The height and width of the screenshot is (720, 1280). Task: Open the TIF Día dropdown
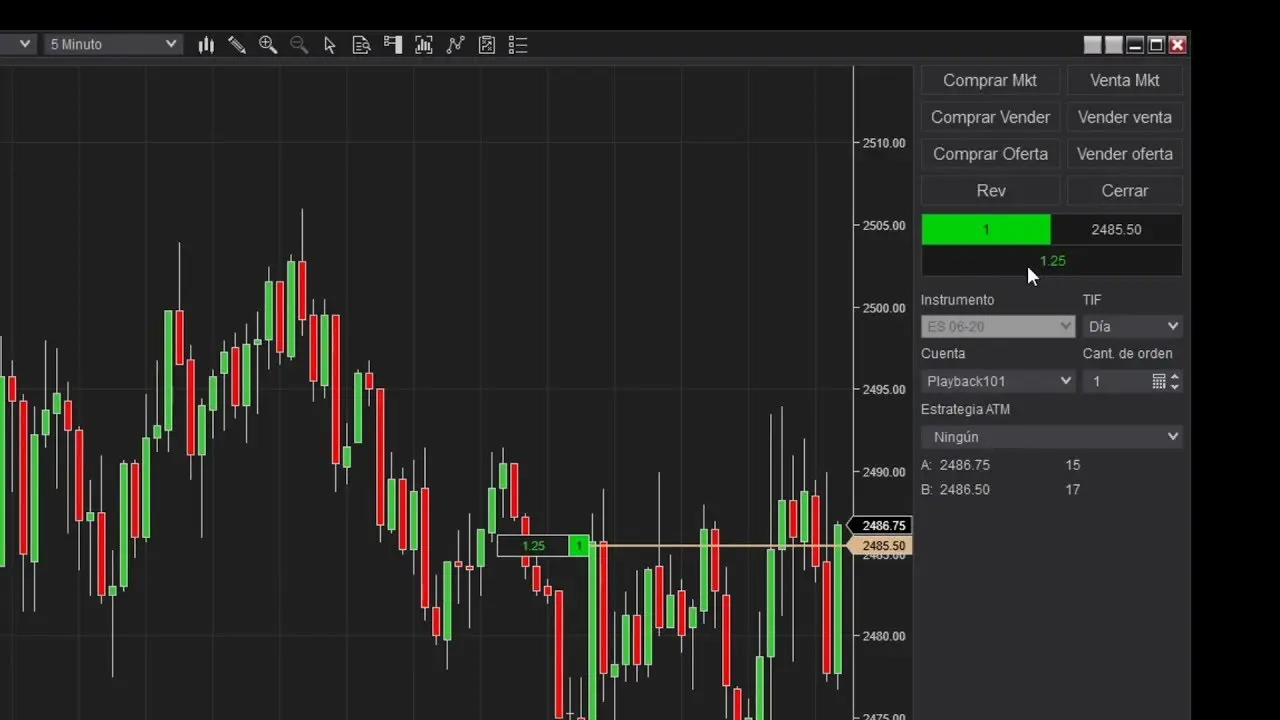click(x=1132, y=326)
